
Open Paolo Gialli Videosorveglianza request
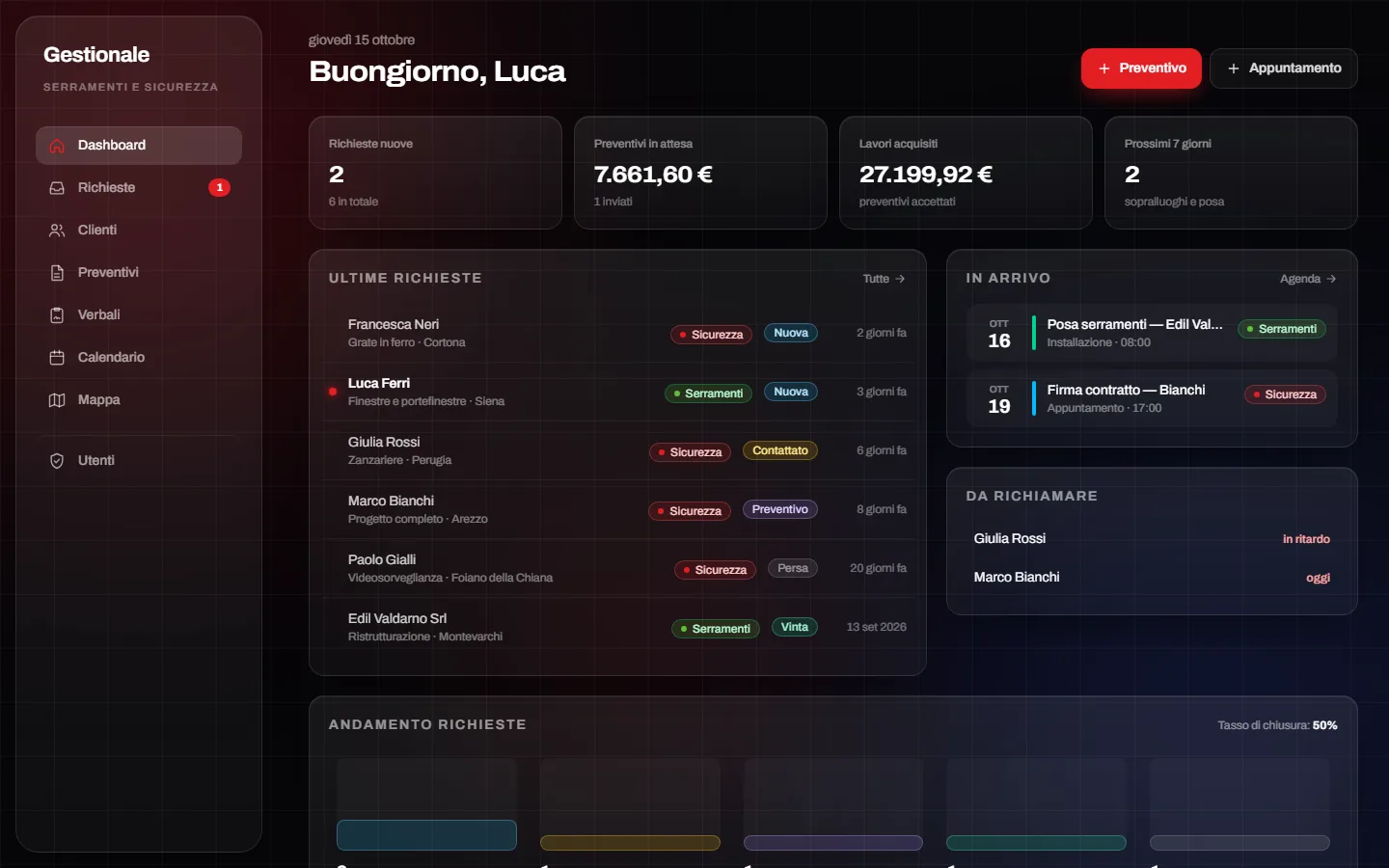click(617, 568)
